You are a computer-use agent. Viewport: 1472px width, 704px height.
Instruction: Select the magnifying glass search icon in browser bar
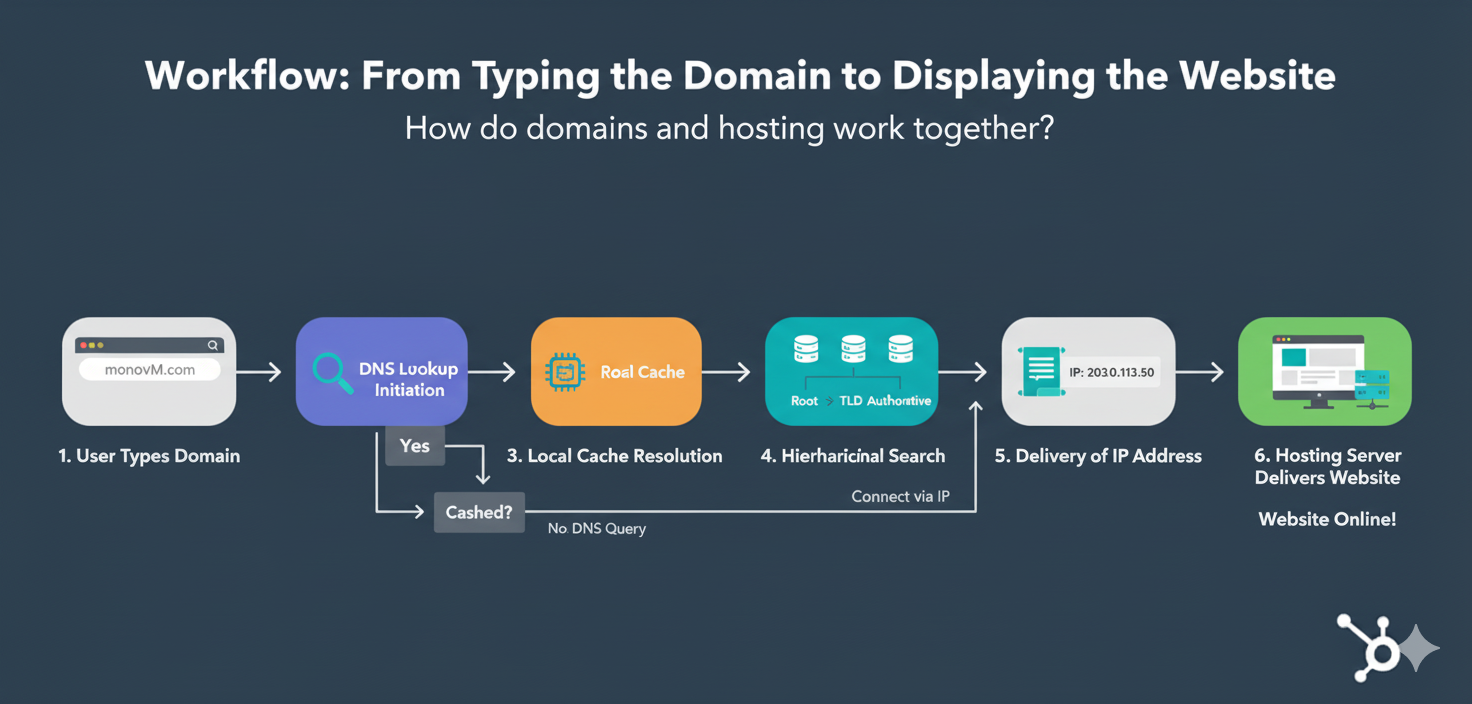click(x=213, y=345)
